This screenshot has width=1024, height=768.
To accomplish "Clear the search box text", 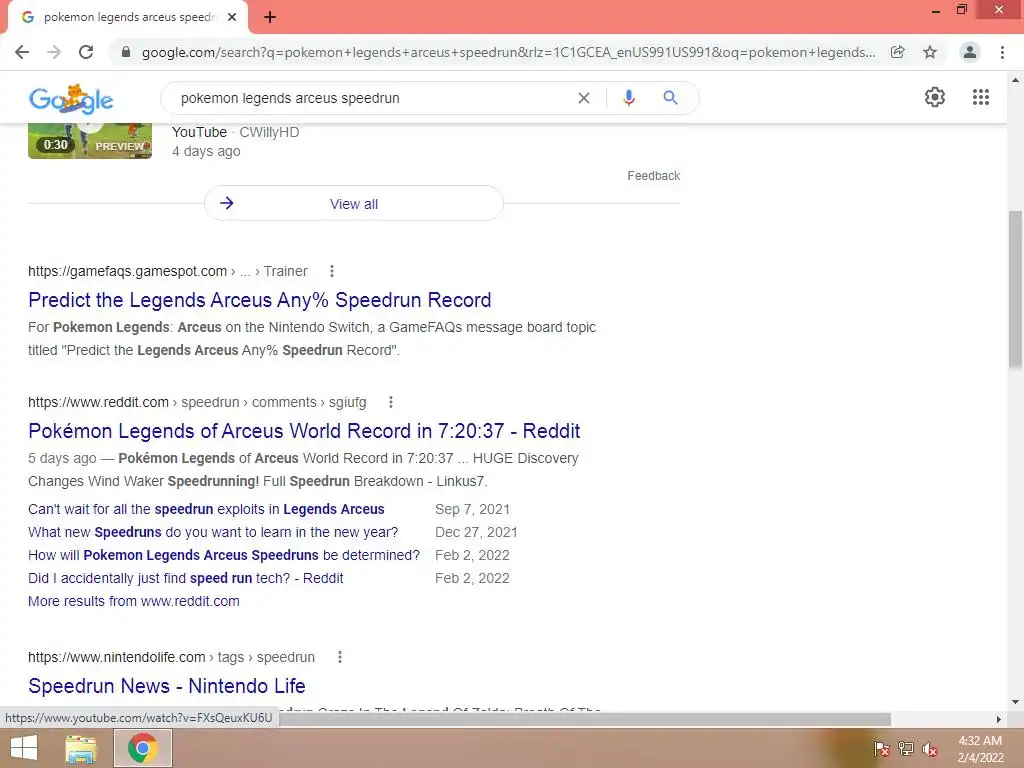I will click(584, 98).
